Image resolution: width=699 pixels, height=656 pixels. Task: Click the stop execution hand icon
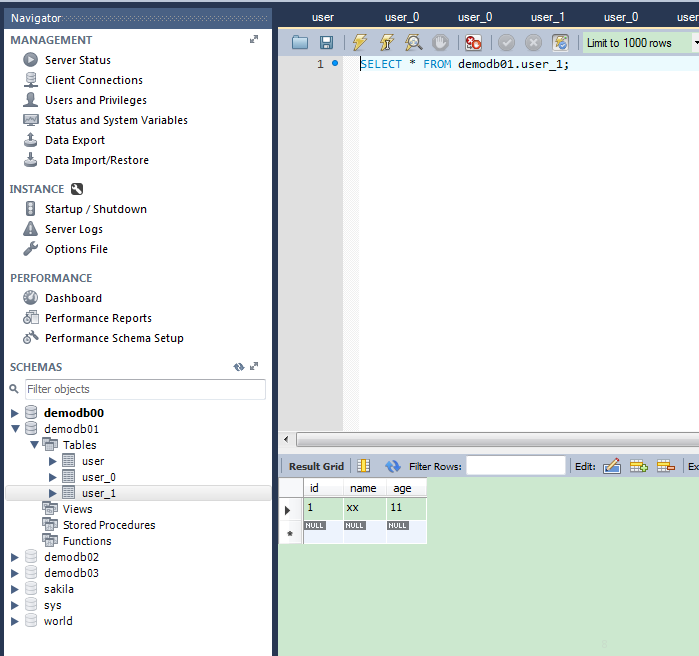440,43
